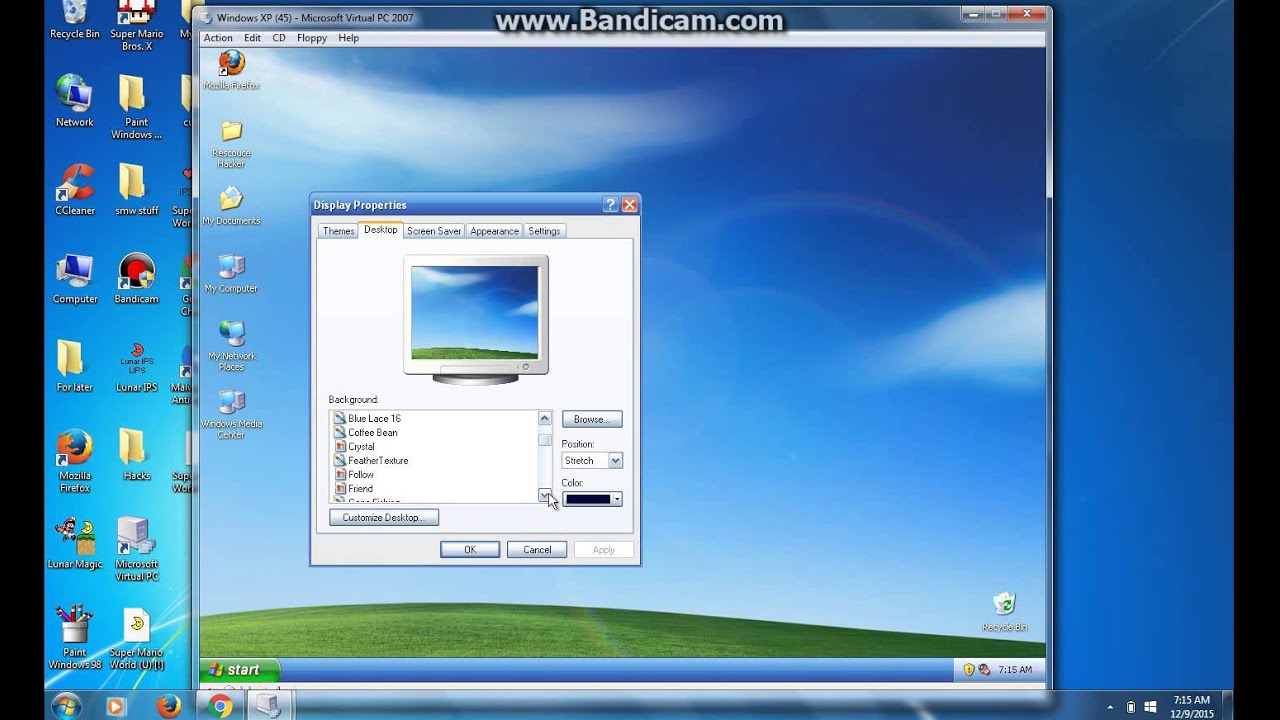
Task: Click the Display Properties help question mark button
Action: tap(611, 205)
